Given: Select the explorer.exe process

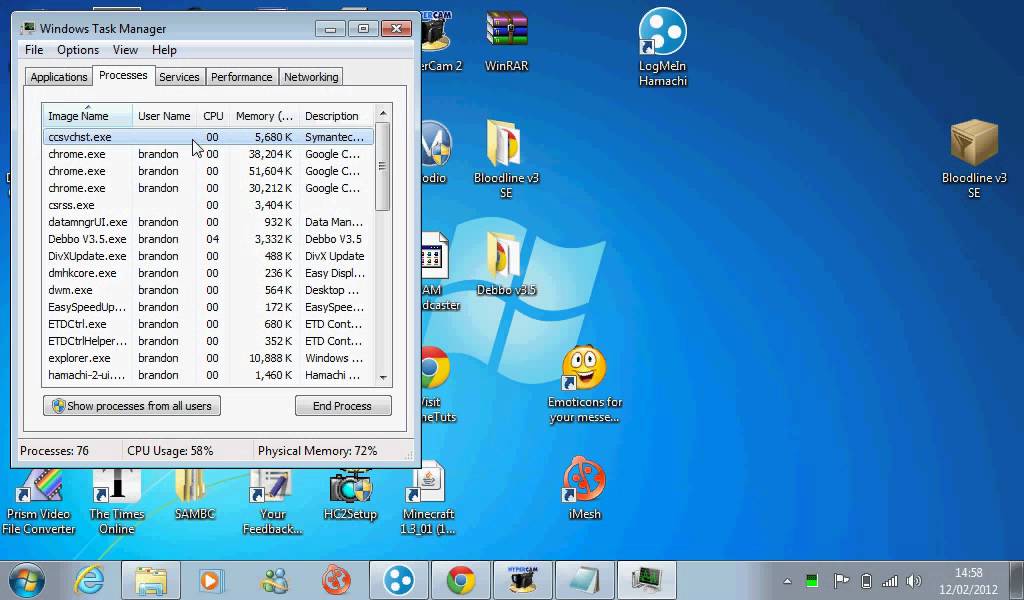Looking at the screenshot, I should pos(208,358).
